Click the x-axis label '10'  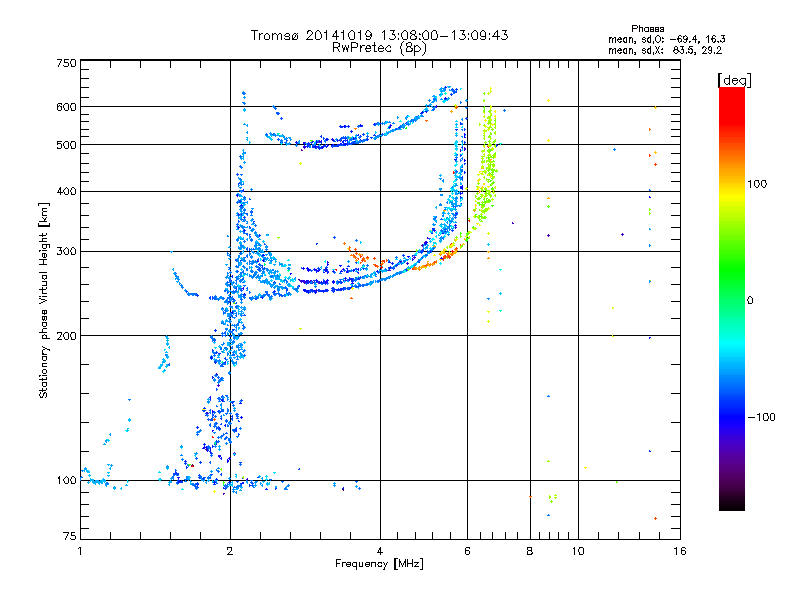[x=578, y=551]
